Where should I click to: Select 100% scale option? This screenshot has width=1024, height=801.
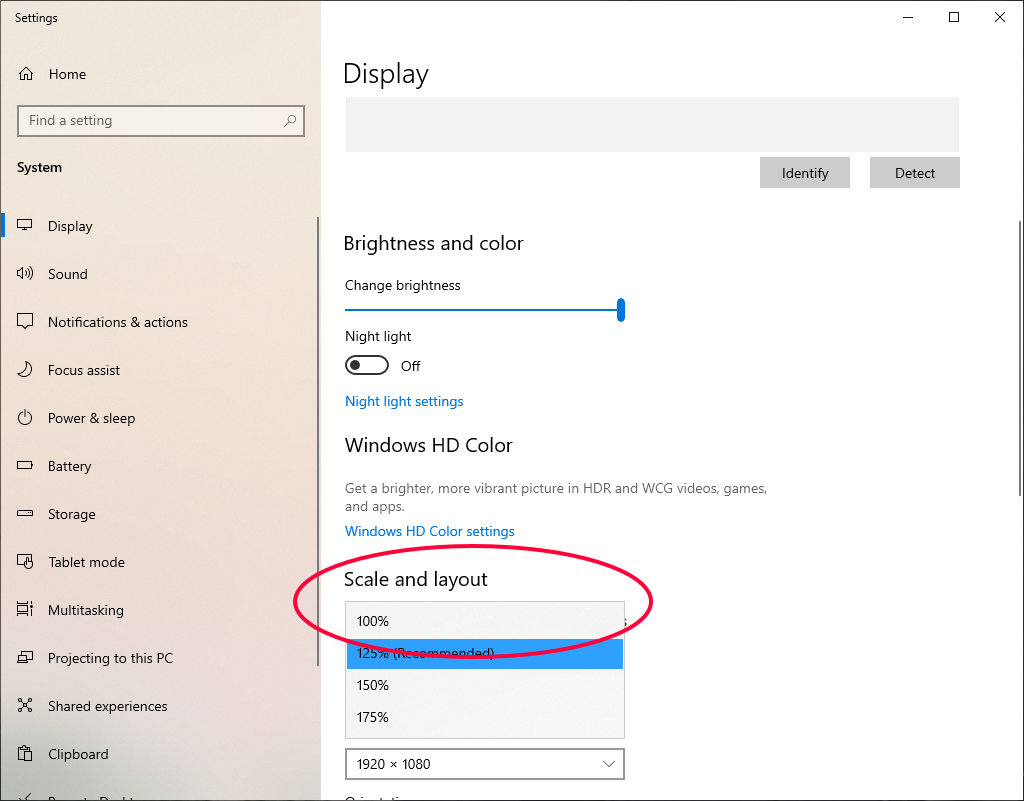click(x=373, y=621)
